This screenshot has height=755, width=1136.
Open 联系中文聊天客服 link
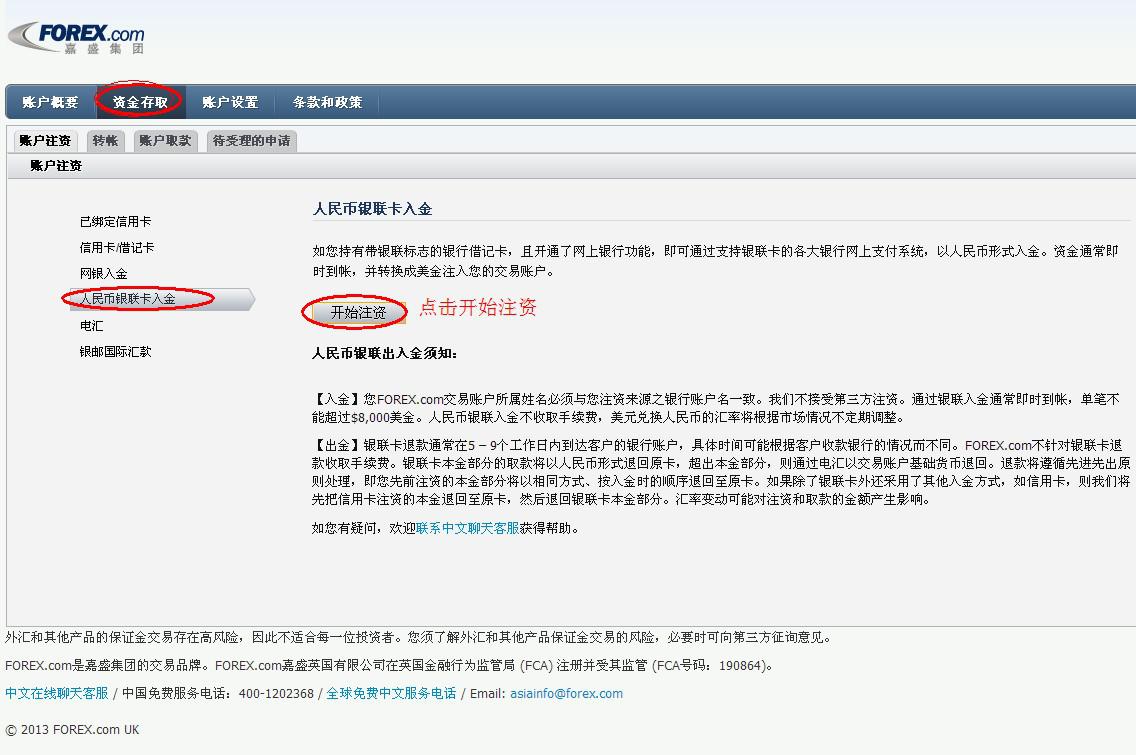467,528
